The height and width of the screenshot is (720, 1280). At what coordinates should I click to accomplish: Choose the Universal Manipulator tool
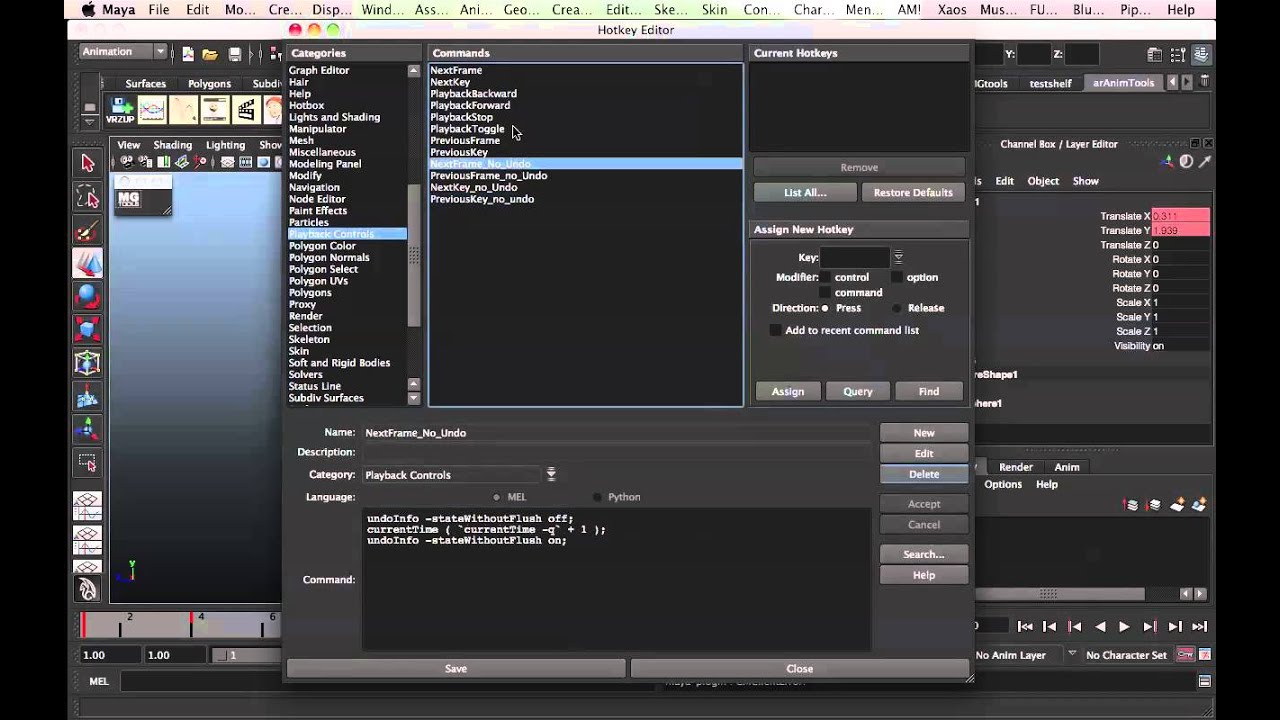click(88, 363)
